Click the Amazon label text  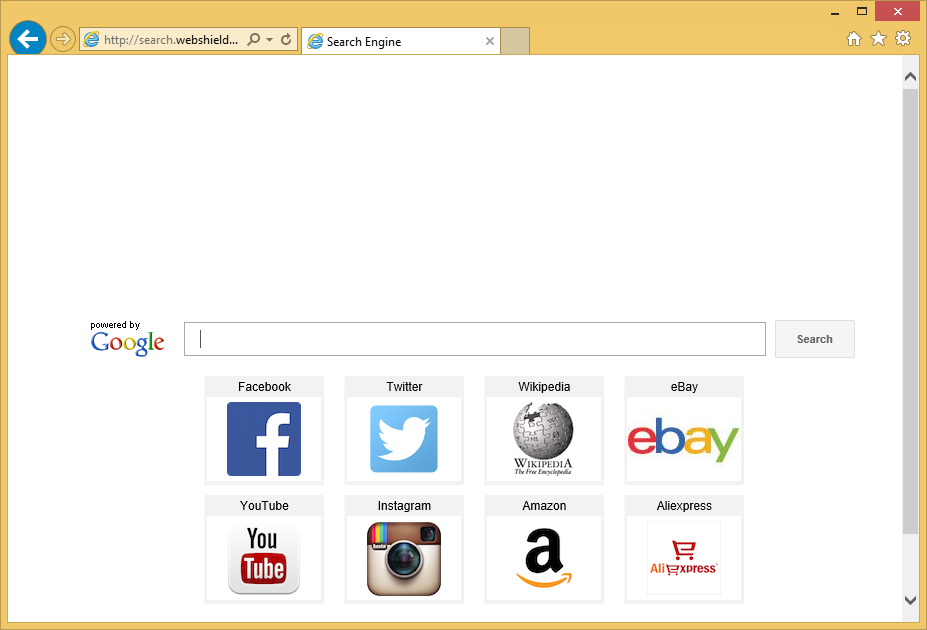544,506
